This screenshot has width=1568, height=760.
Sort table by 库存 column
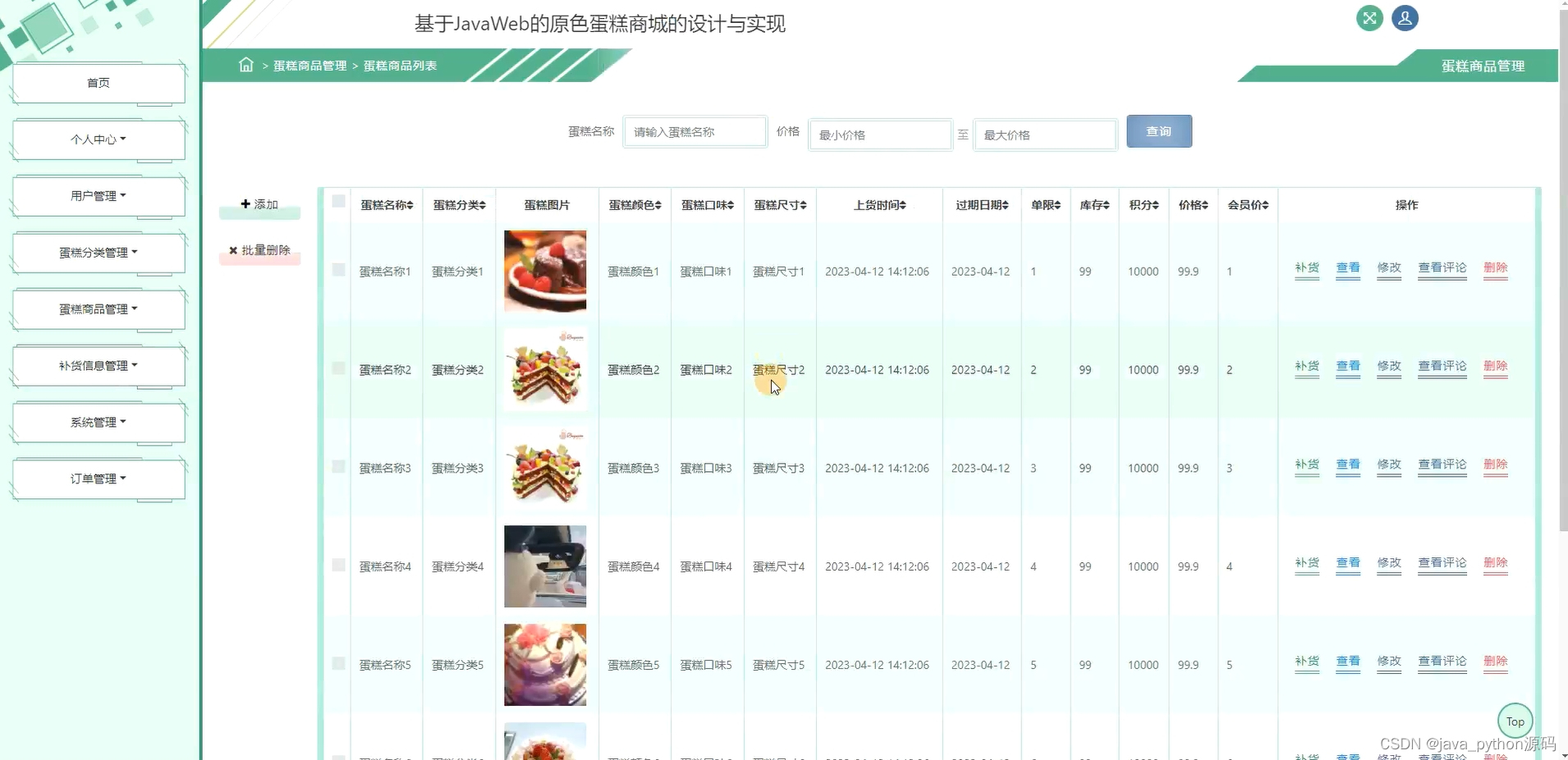pos(1094,205)
